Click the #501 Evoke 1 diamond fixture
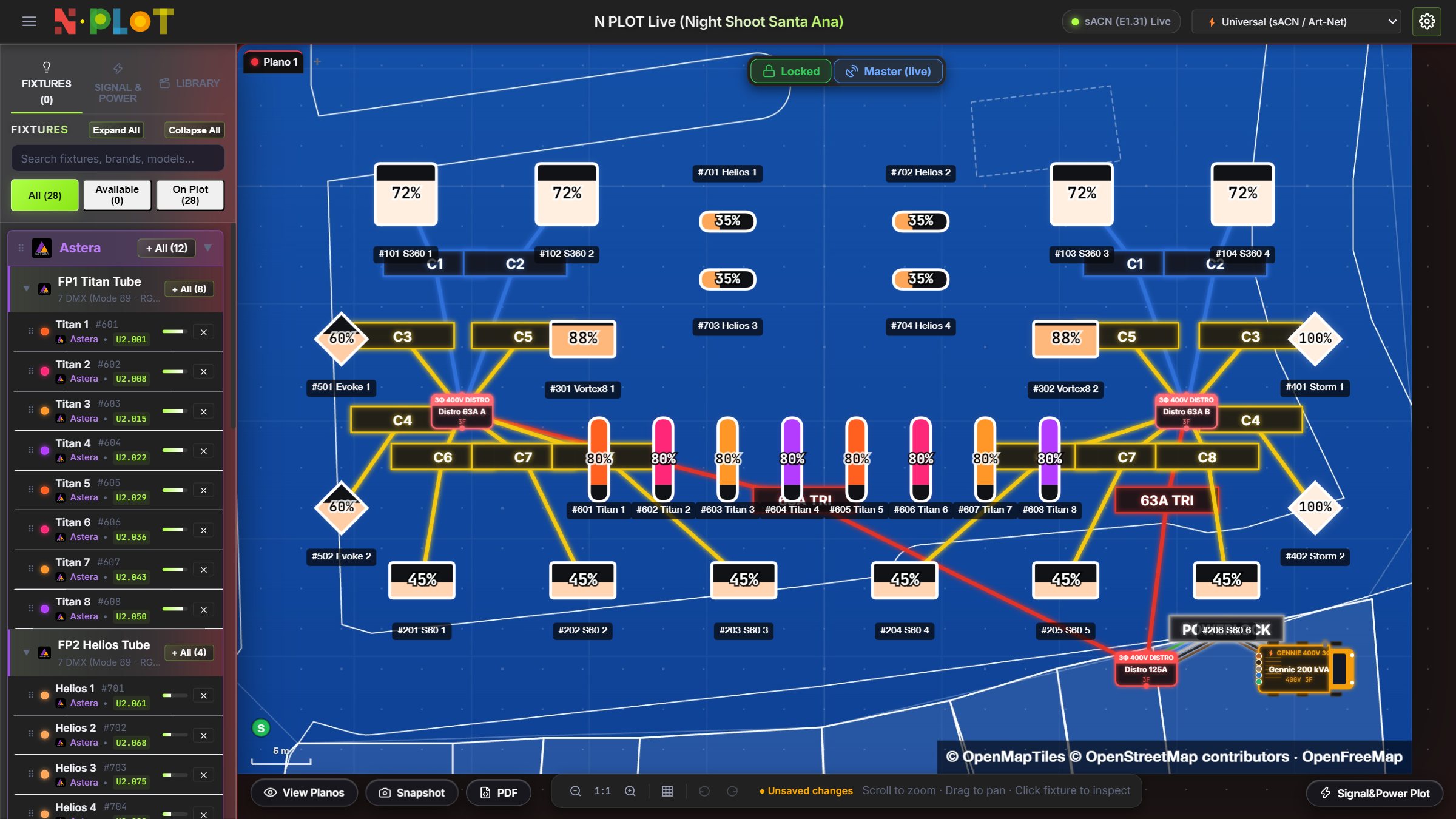The height and width of the screenshot is (819, 1456). point(341,339)
